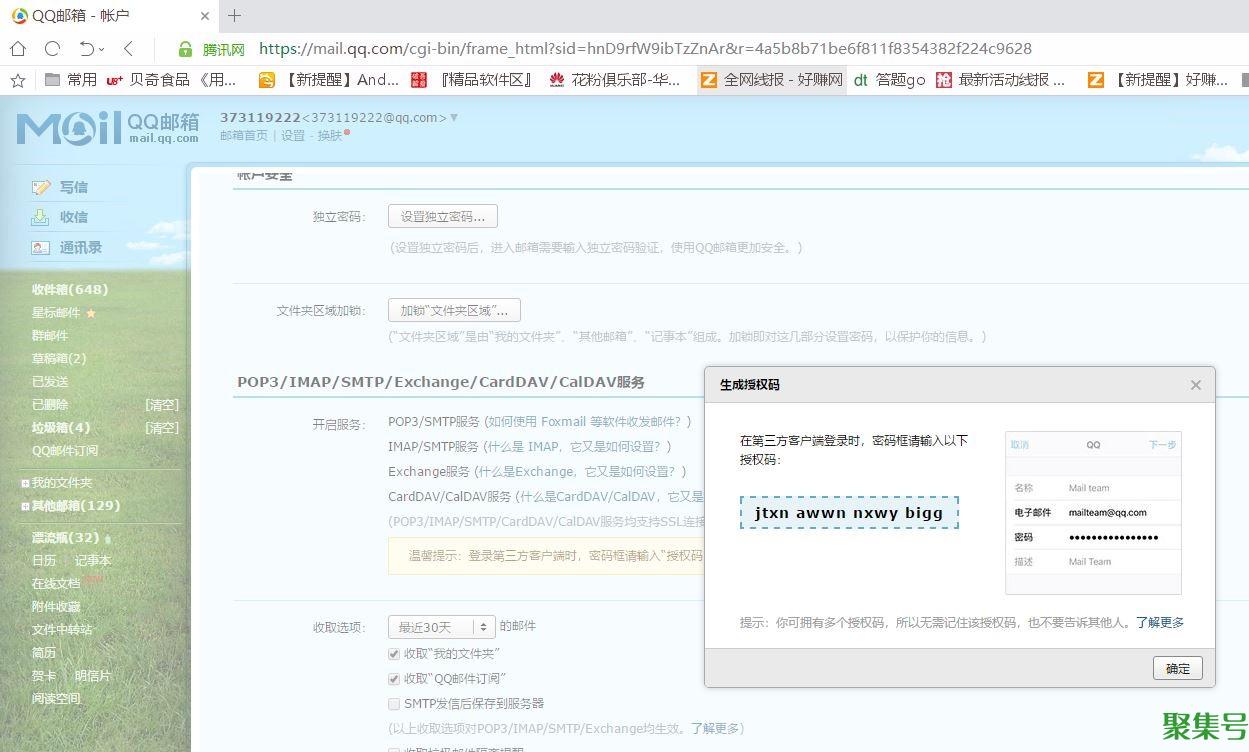
Task: Click the undo closed tab arrow icon
Action: (x=88, y=48)
